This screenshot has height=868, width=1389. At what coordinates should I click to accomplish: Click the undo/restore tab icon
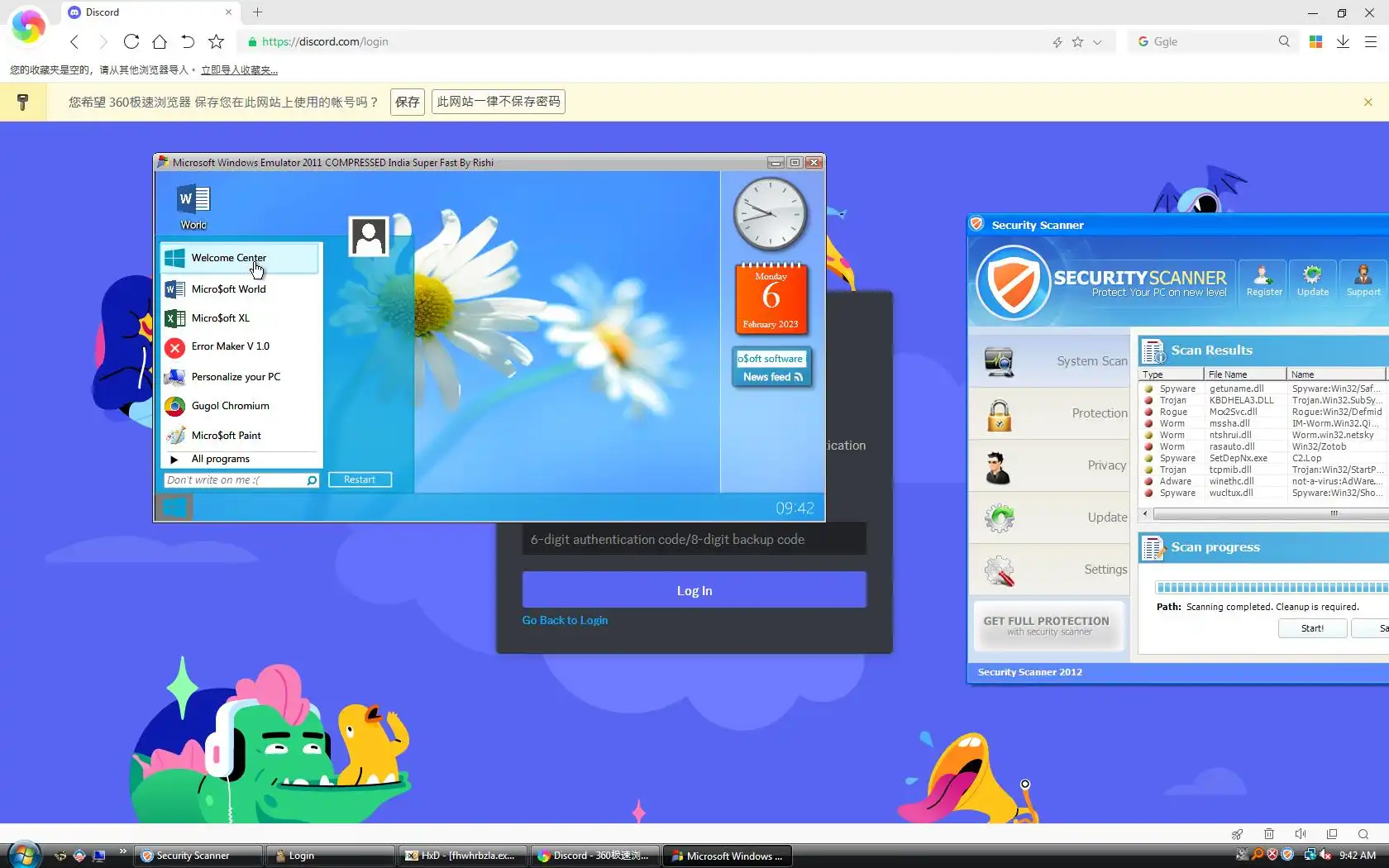coord(188,41)
